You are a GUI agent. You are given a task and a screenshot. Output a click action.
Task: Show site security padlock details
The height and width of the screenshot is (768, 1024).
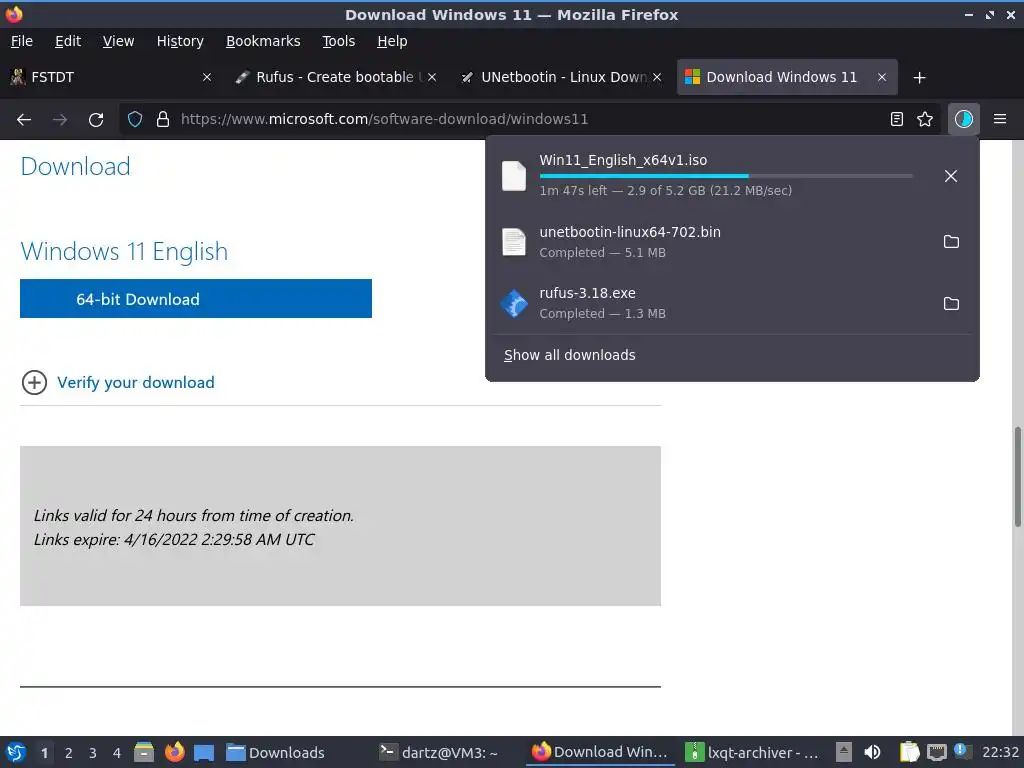click(x=163, y=120)
